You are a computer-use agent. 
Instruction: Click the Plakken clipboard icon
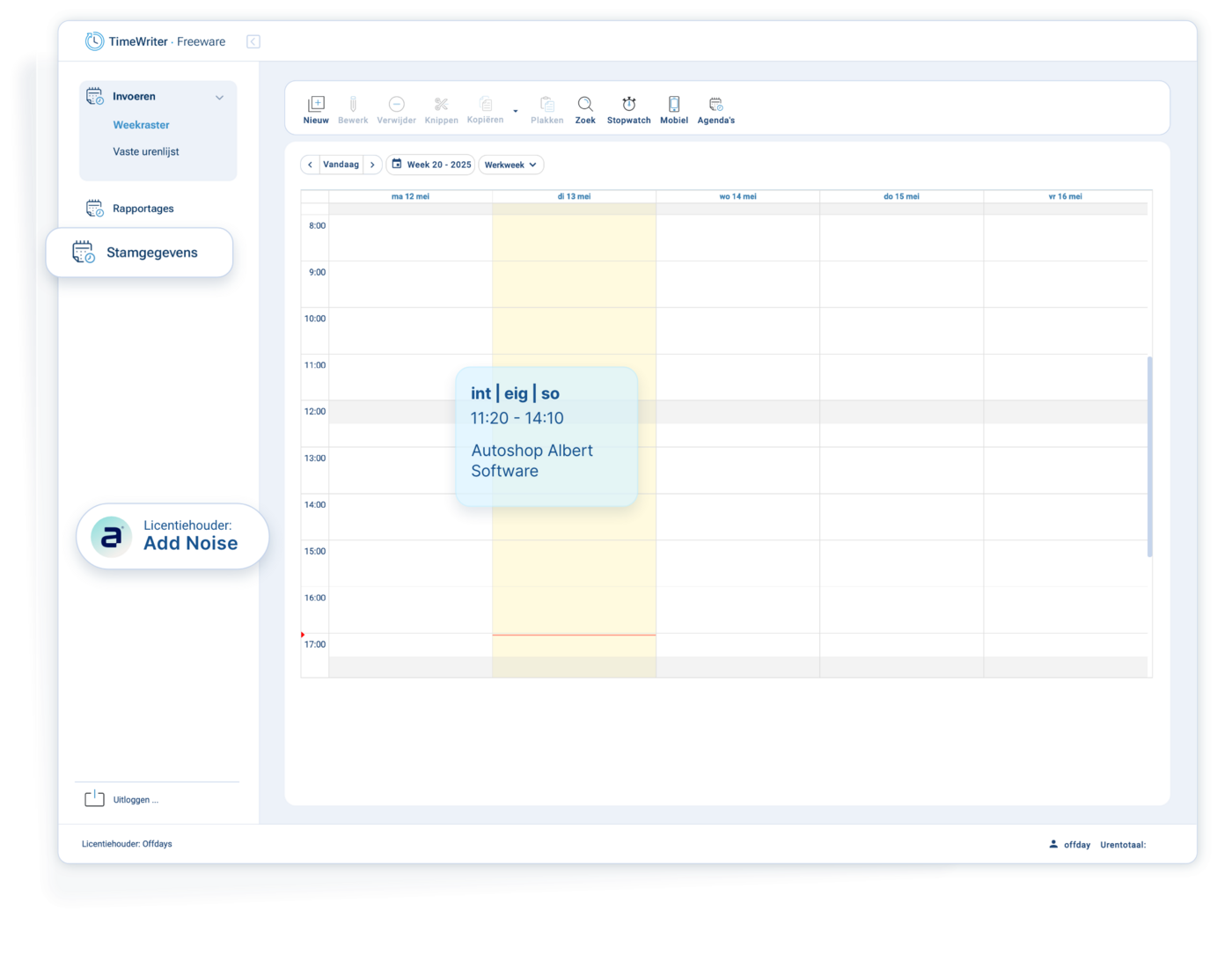point(546,105)
